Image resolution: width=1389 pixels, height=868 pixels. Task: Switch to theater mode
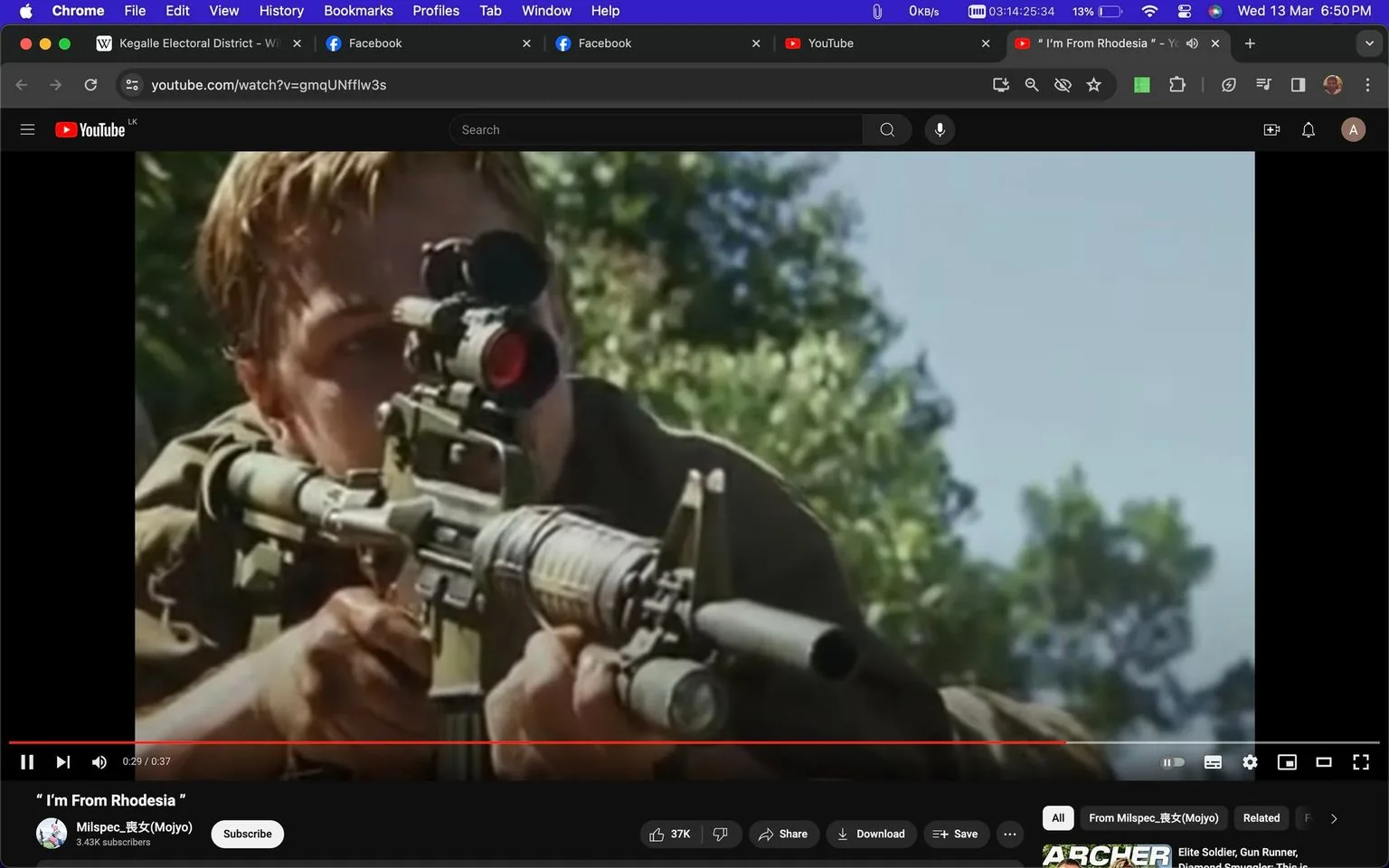point(1324,761)
